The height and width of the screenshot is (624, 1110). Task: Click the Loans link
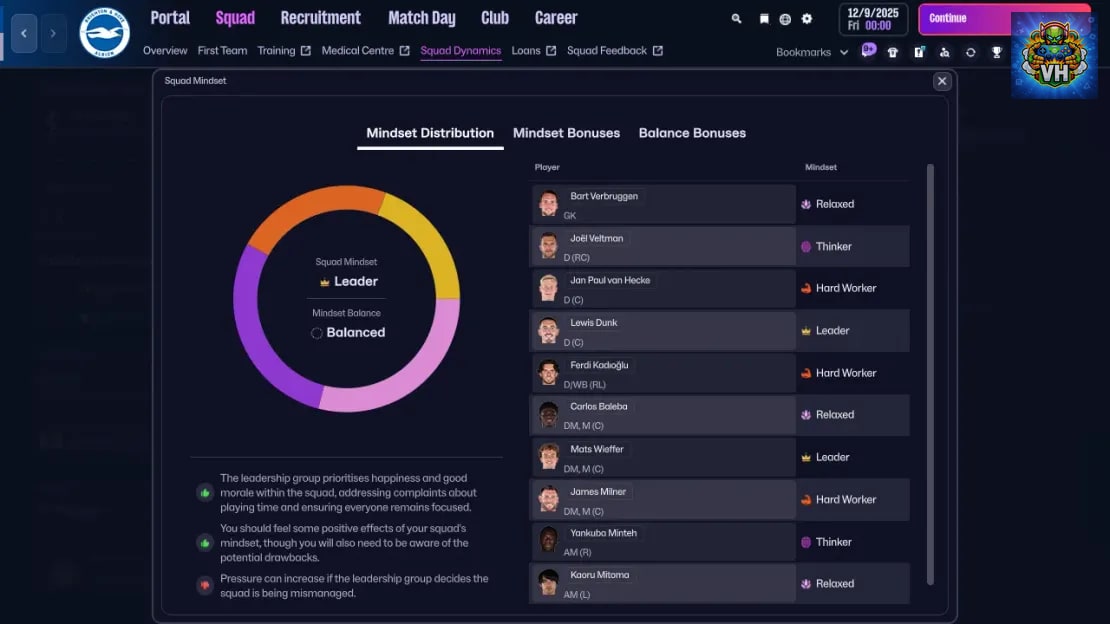tap(526, 51)
